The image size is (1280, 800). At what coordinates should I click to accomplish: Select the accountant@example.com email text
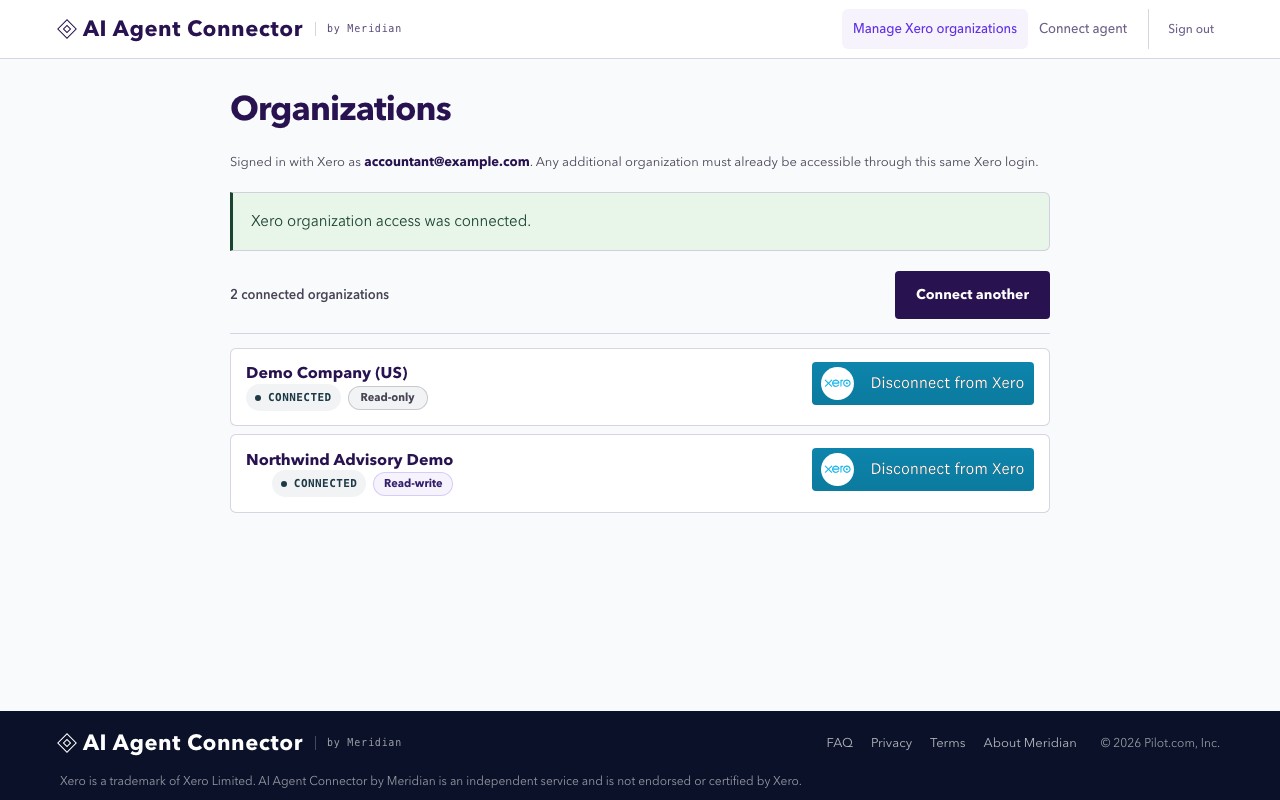[x=447, y=162]
